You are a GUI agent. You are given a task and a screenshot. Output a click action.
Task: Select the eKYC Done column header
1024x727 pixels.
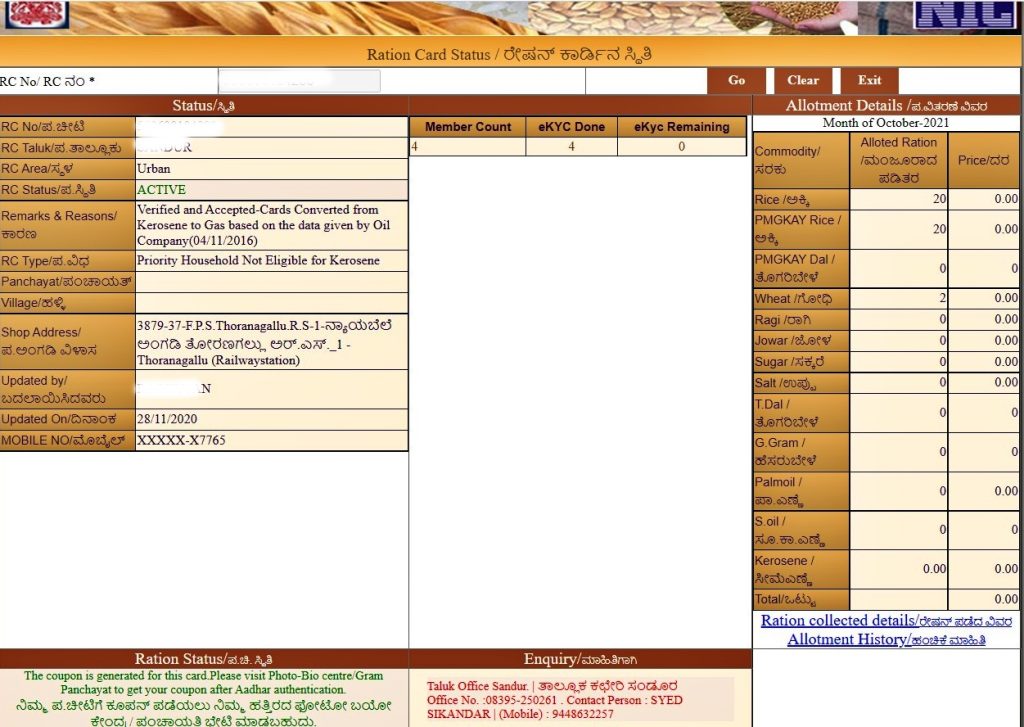[x=571, y=126]
